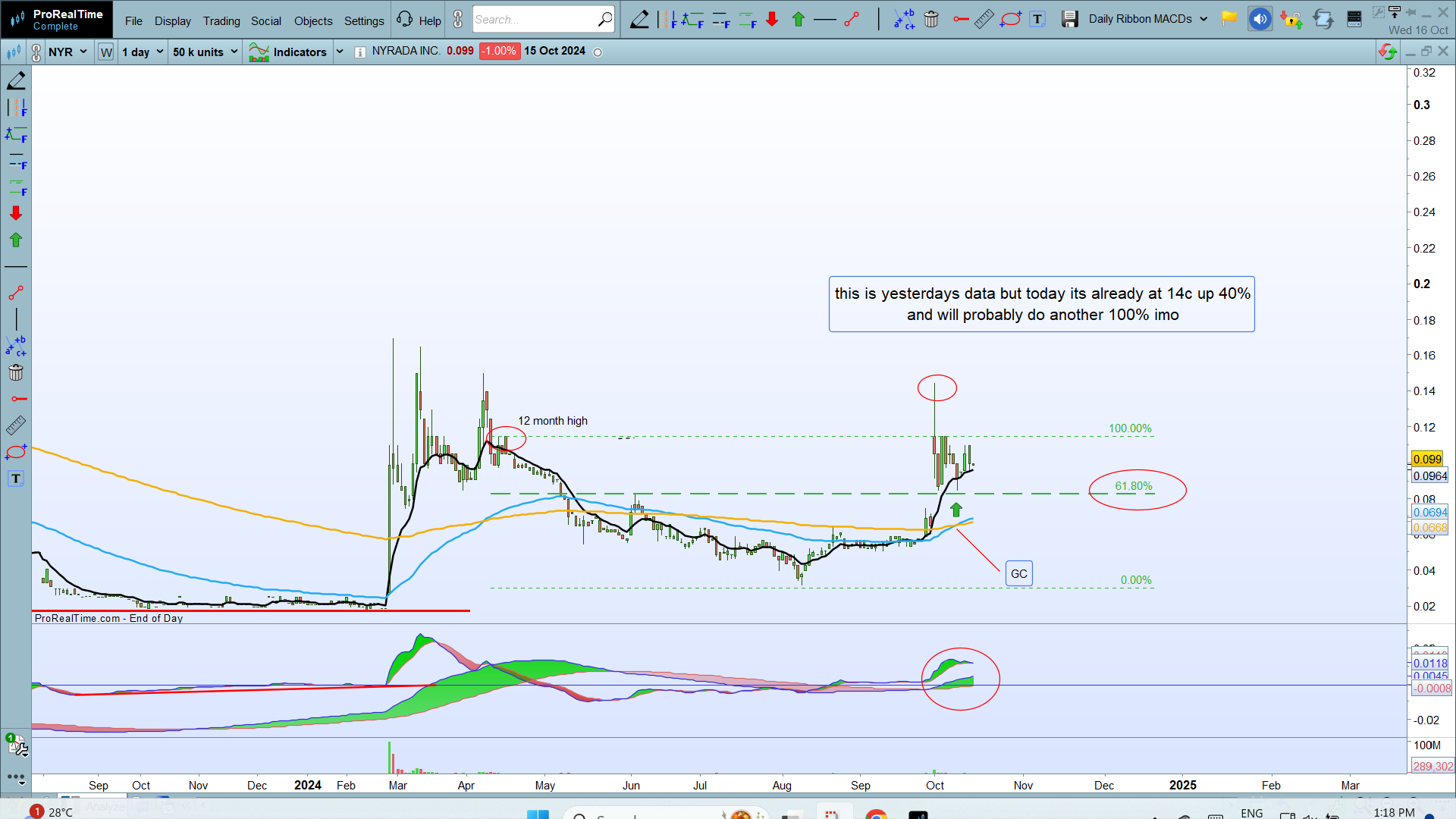Open the a+b c+ calculation tool in top toolbar
Image resolution: width=1456 pixels, height=819 pixels.
click(904, 20)
